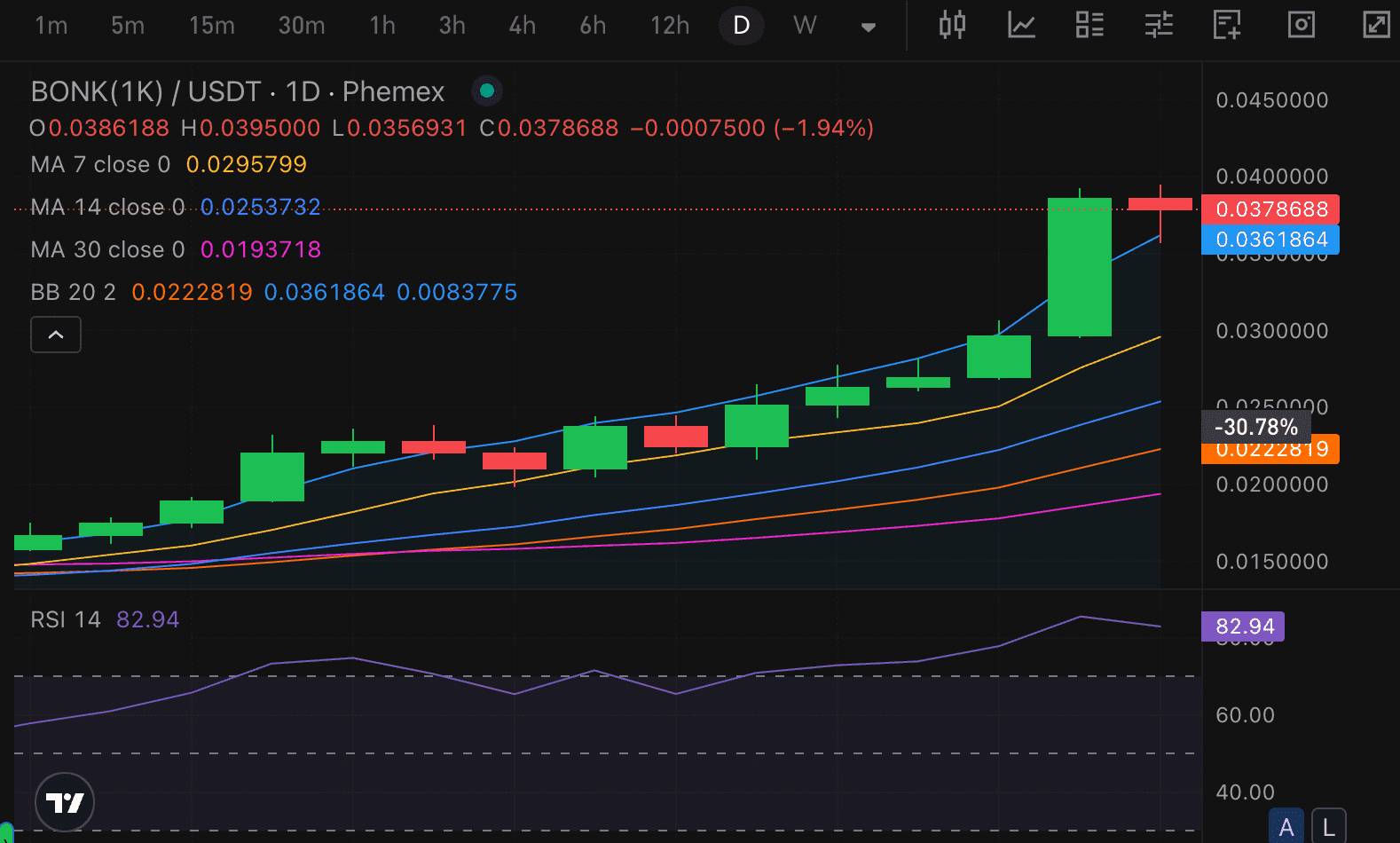Click the 0.0150000 price axis tick

[1272, 562]
